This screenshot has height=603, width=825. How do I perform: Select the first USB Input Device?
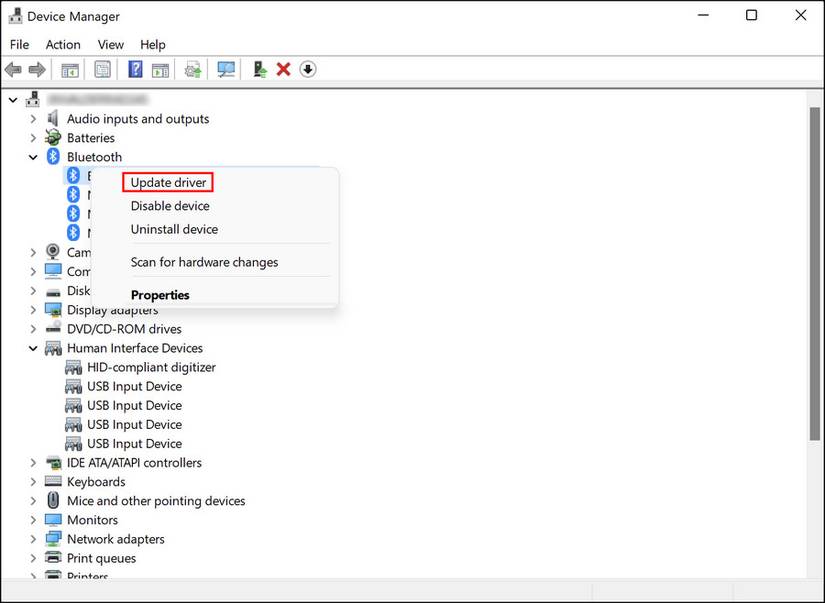click(x=135, y=386)
